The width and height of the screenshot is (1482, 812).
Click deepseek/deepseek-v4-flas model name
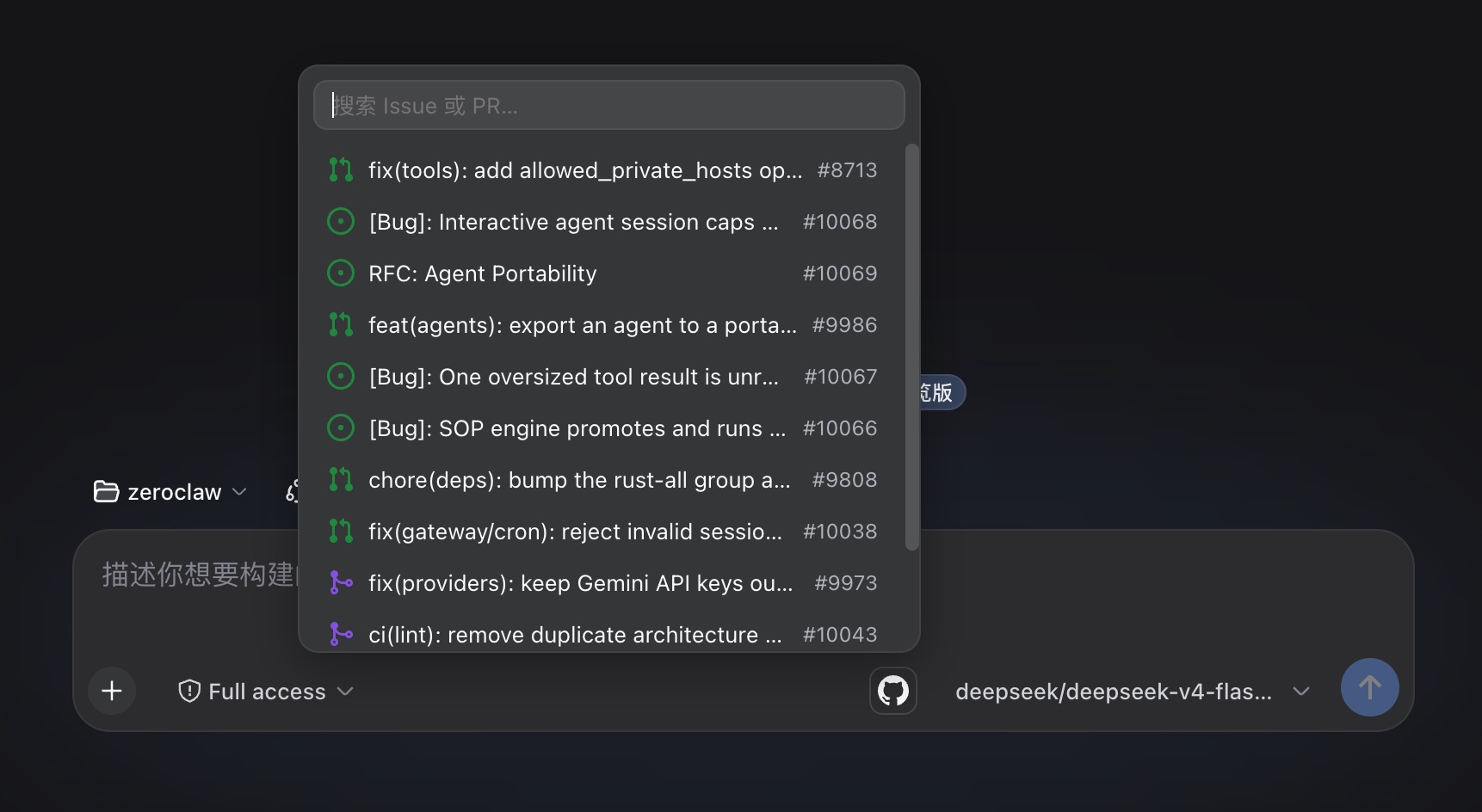1114,692
